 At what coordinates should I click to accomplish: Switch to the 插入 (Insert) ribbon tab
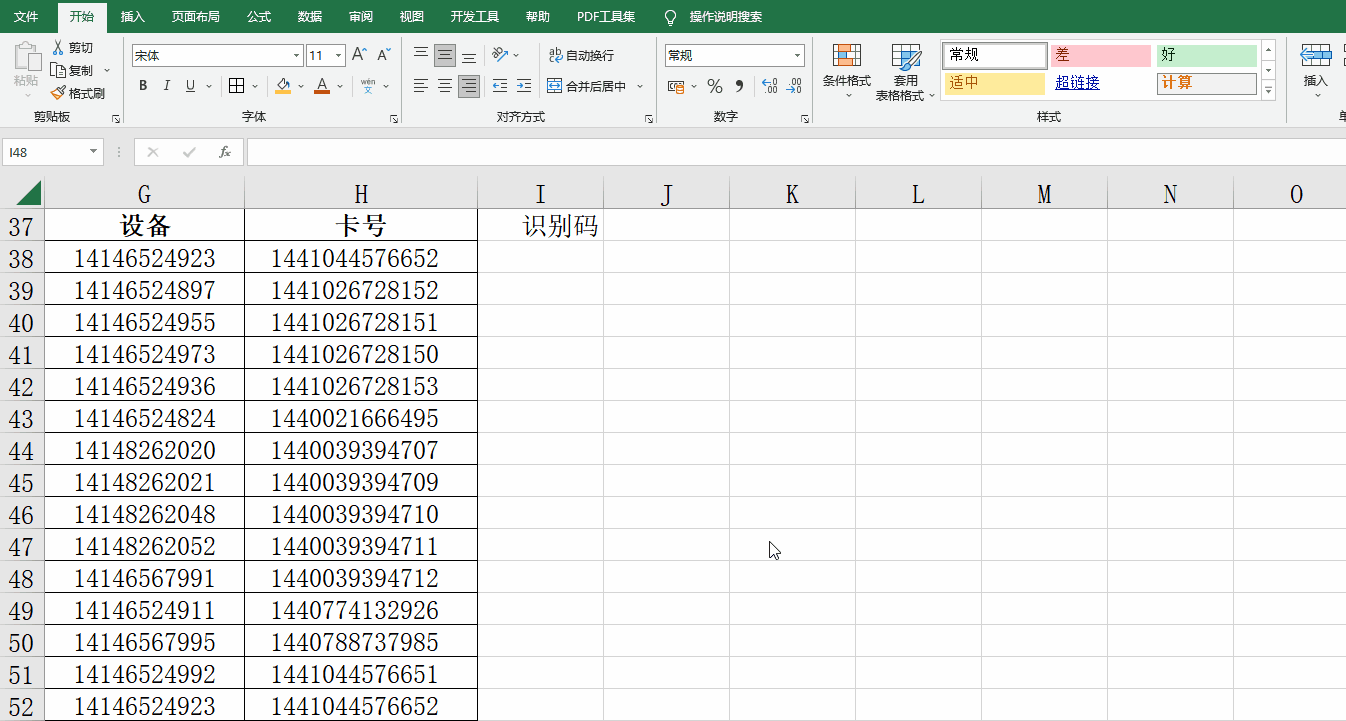click(x=132, y=17)
